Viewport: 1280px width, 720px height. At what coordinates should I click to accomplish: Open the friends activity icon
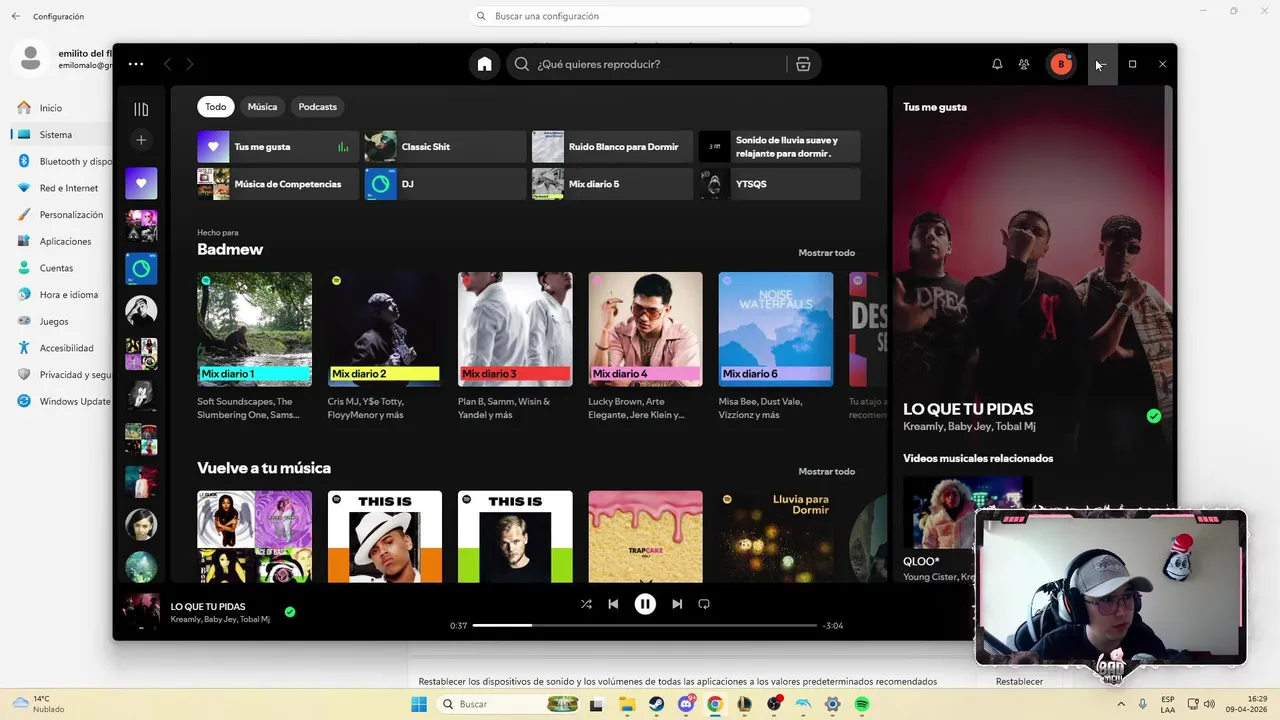1024,64
